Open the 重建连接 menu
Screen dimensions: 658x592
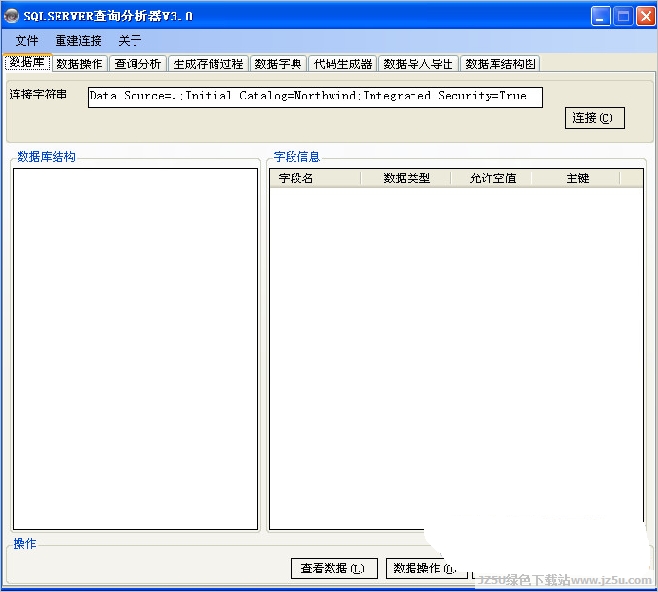(x=78, y=41)
